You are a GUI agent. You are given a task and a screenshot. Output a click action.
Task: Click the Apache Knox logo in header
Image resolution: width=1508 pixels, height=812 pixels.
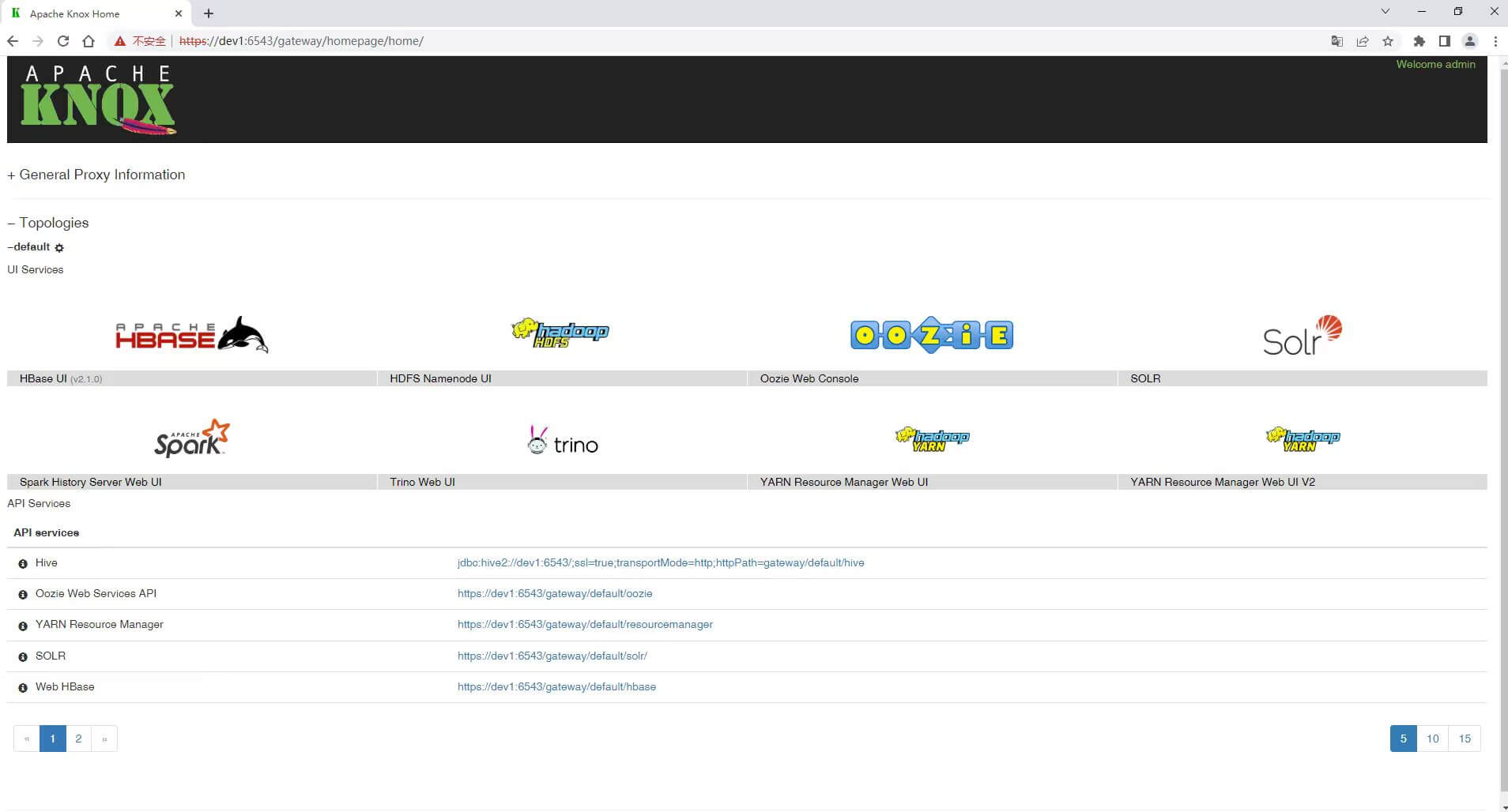pyautogui.click(x=98, y=100)
